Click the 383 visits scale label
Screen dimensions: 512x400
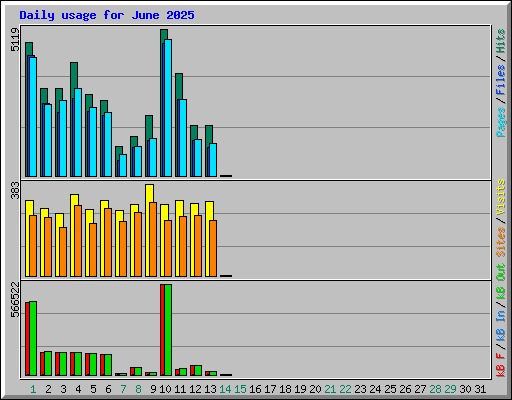tap(15, 190)
